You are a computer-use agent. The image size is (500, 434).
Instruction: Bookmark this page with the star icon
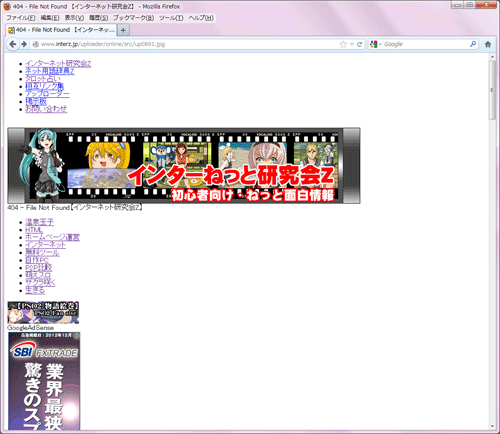tap(343, 44)
